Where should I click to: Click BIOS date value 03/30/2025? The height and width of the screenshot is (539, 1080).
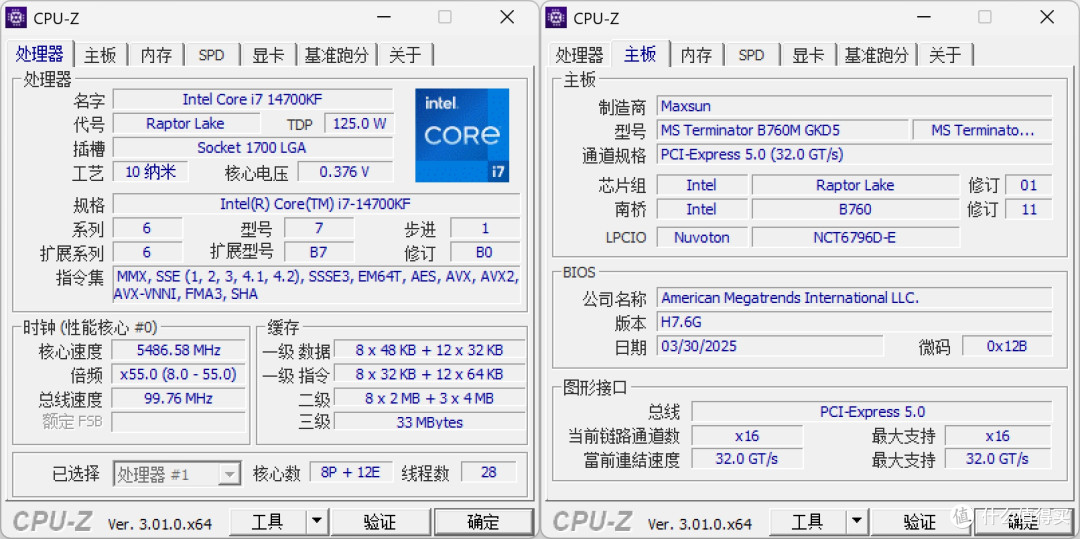point(769,346)
